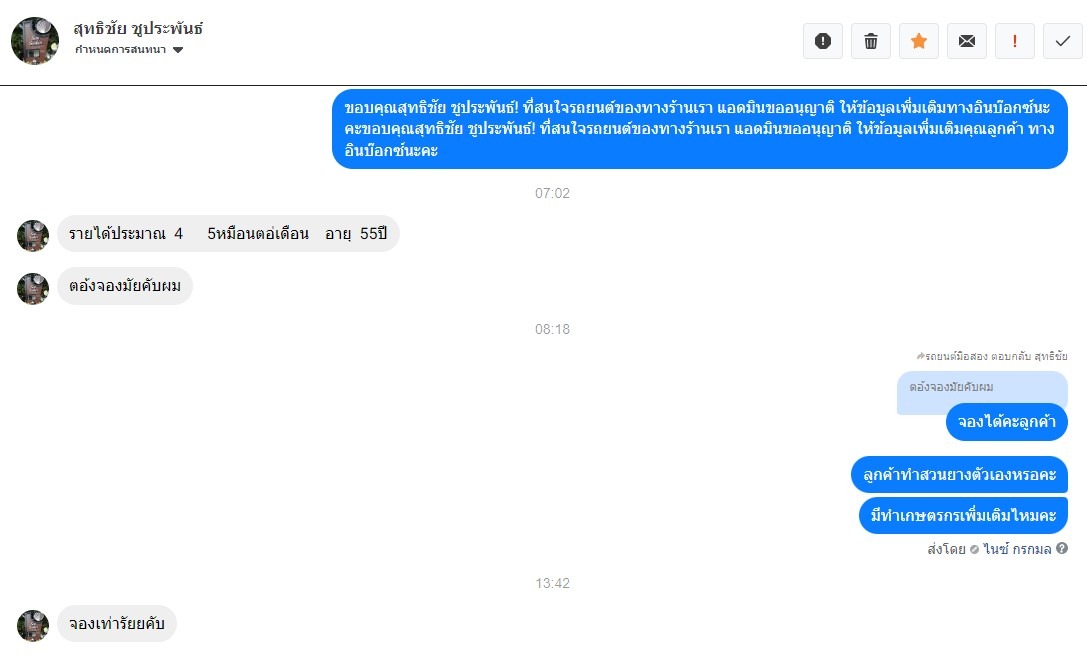The width and height of the screenshot is (1087, 667).
Task: Click avatar beside รายได้ประมาณ message
Action: point(33,235)
